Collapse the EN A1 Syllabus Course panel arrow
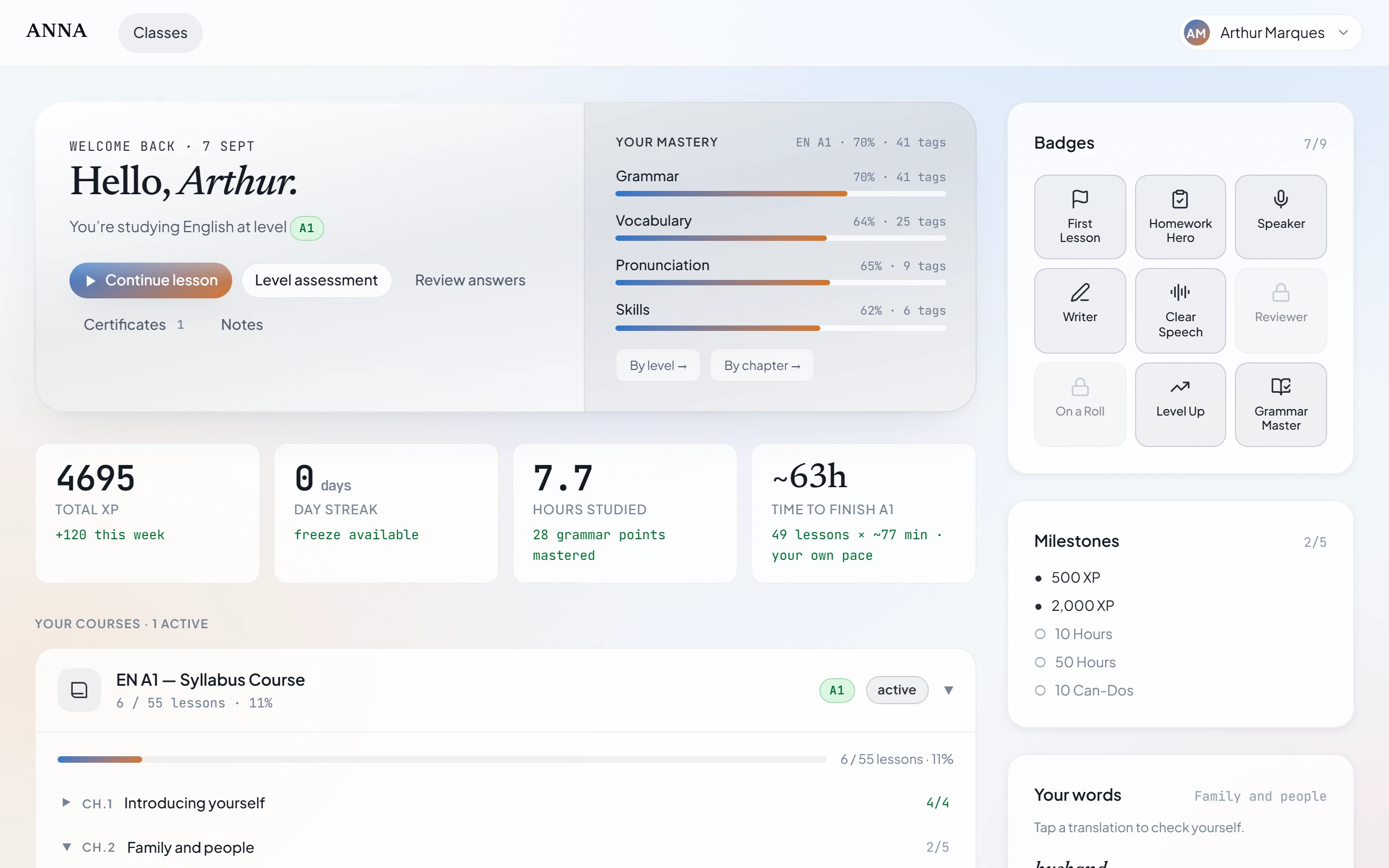The image size is (1389, 868). tap(949, 690)
